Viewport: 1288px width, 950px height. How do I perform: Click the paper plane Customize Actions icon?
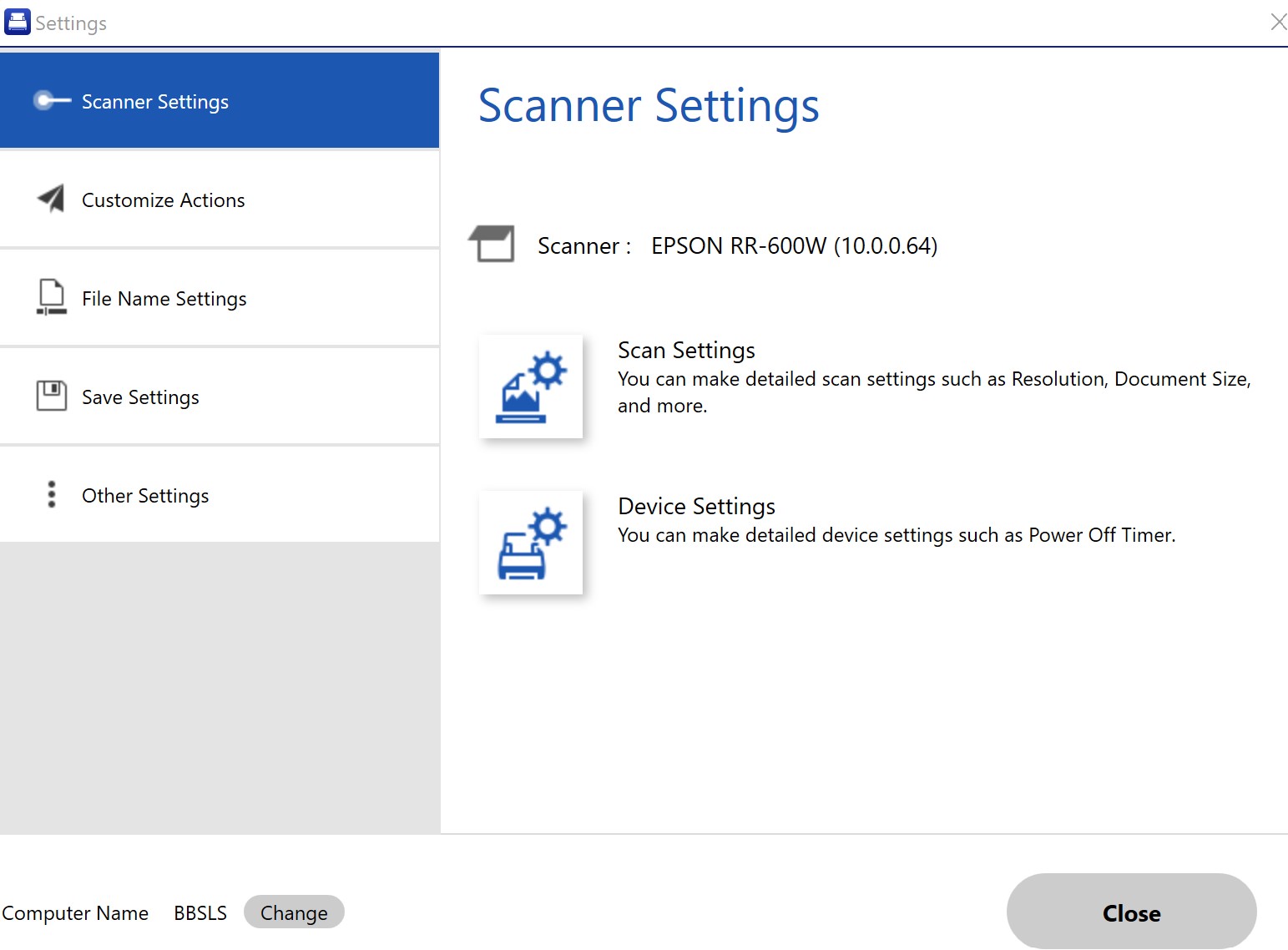(51, 199)
